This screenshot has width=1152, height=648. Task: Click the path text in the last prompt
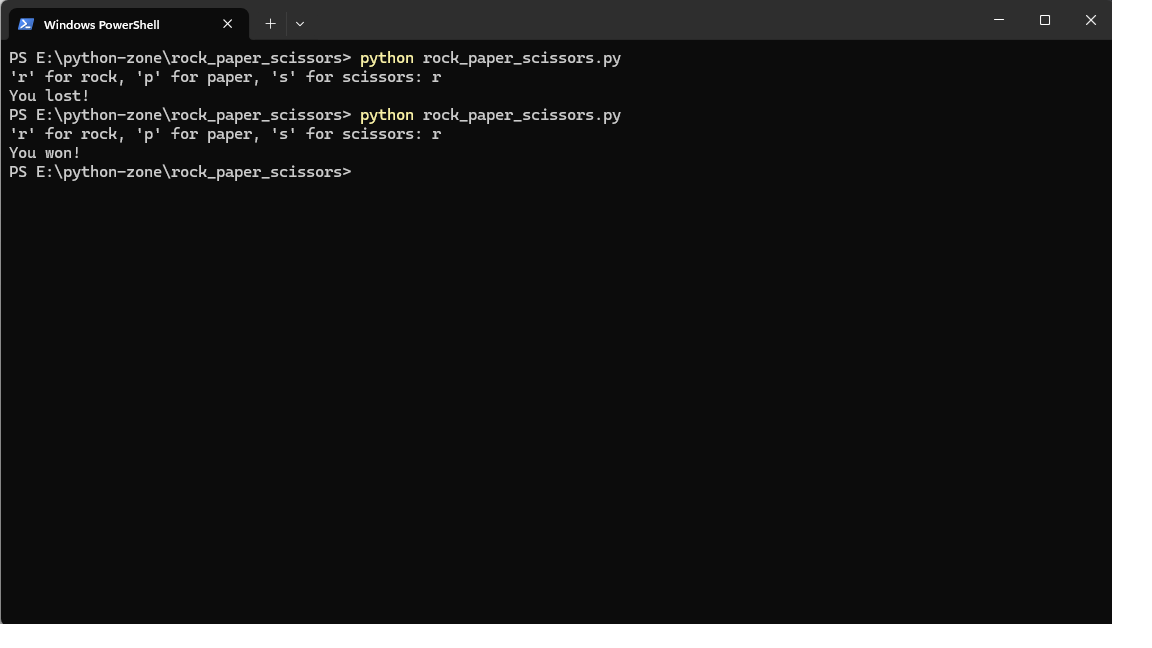pos(190,172)
